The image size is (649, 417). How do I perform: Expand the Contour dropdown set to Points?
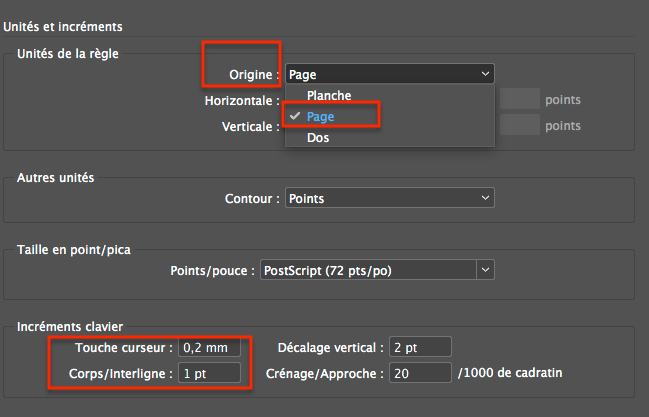[389, 199]
